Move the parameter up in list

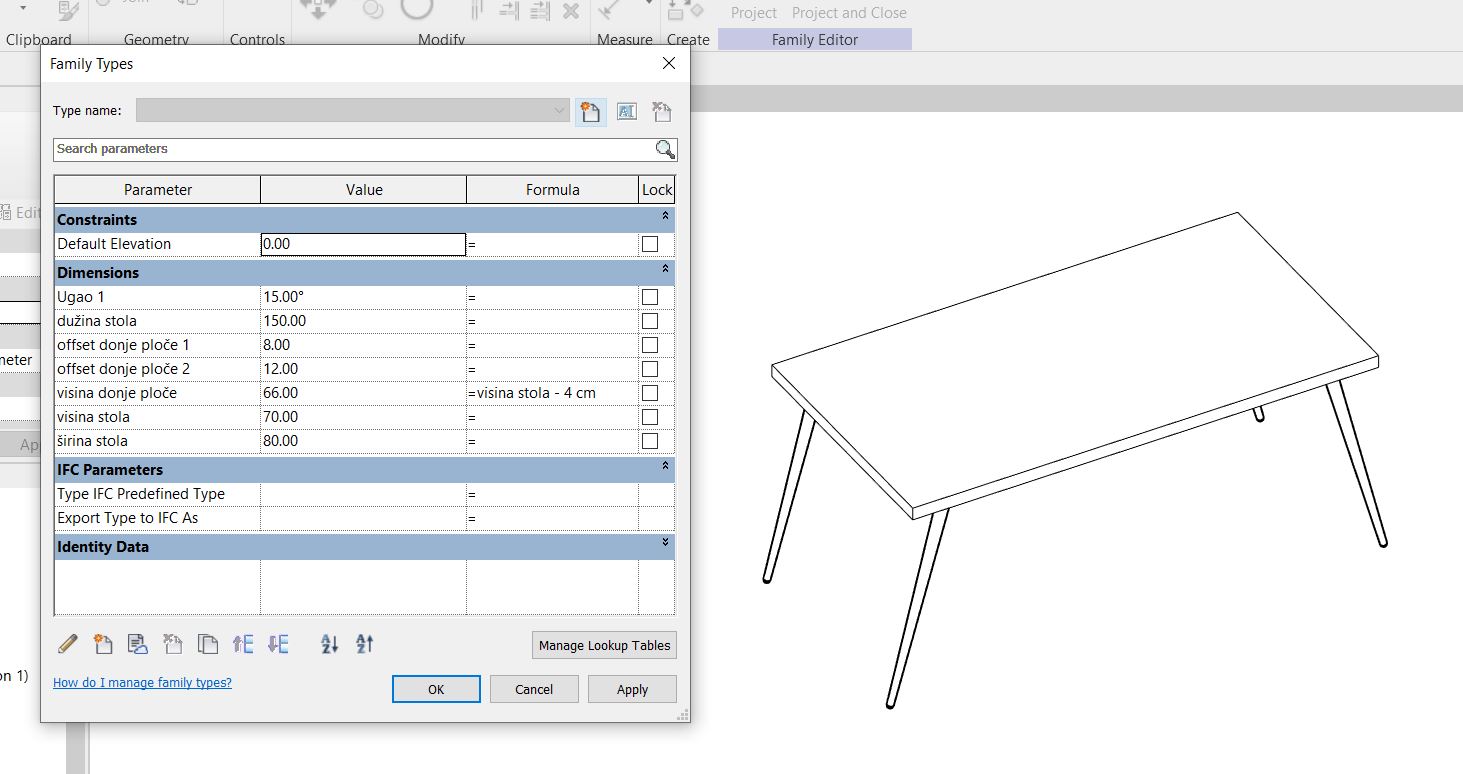tap(243, 644)
